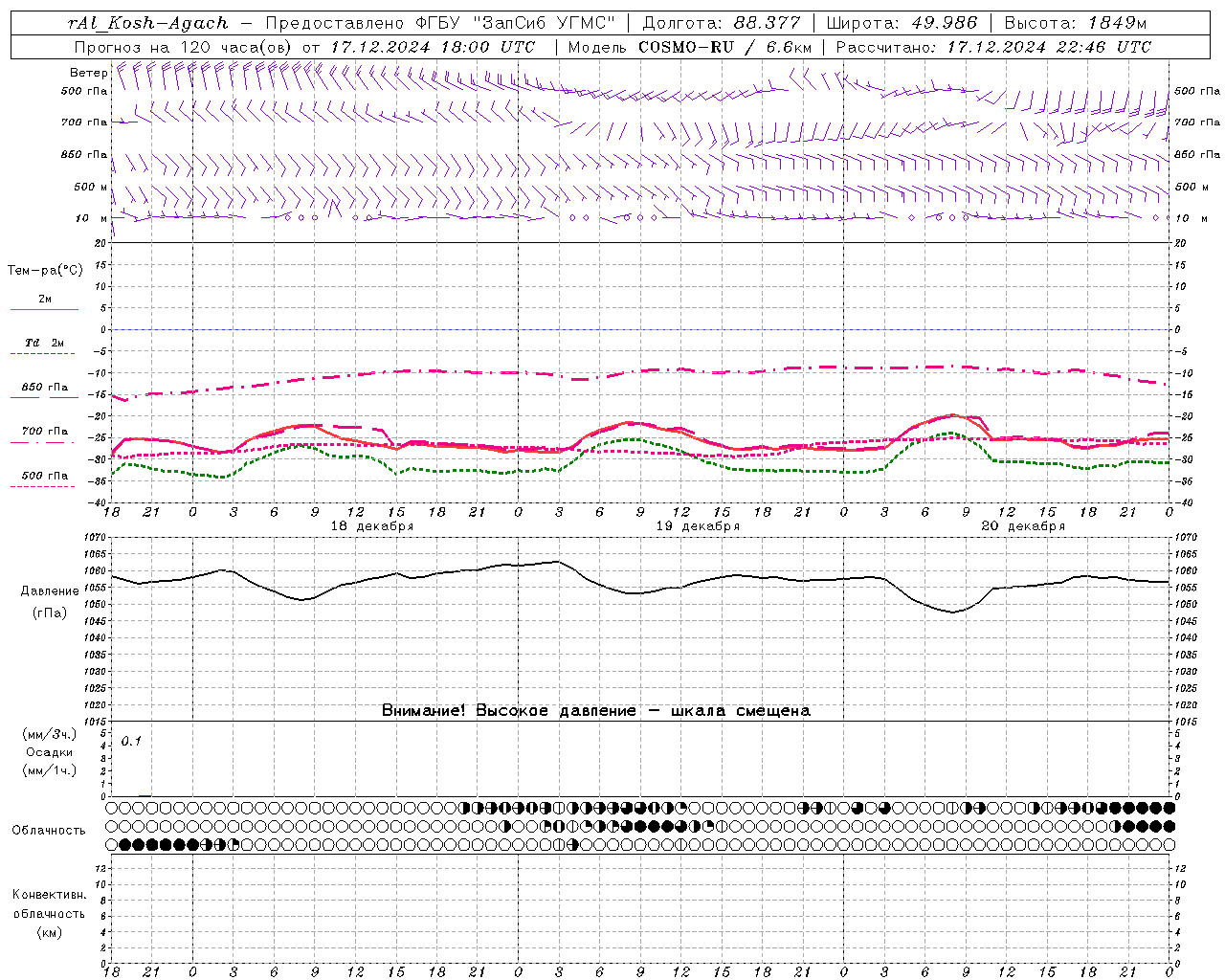Click the (гПа) unit label under Давление
Image resolution: width=1225 pixels, height=980 pixels.
coord(50,613)
